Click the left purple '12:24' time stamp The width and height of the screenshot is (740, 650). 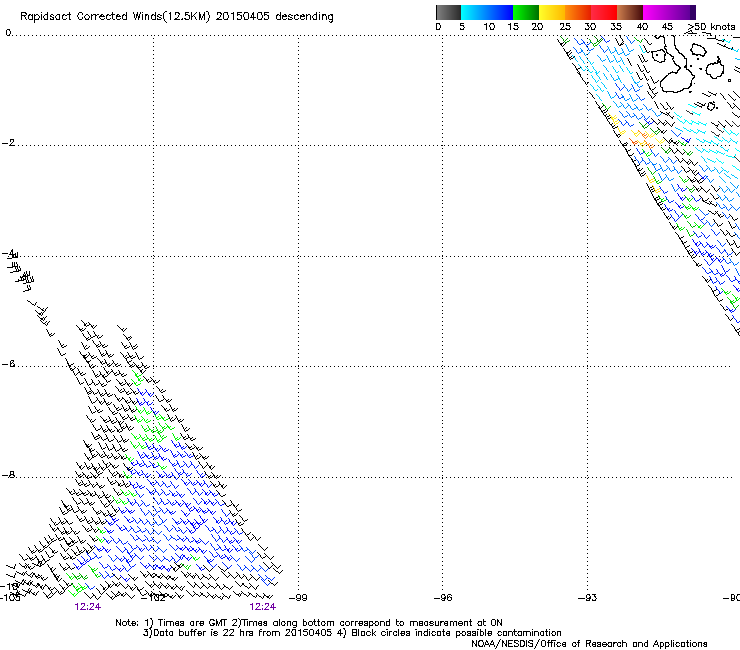pos(88,607)
